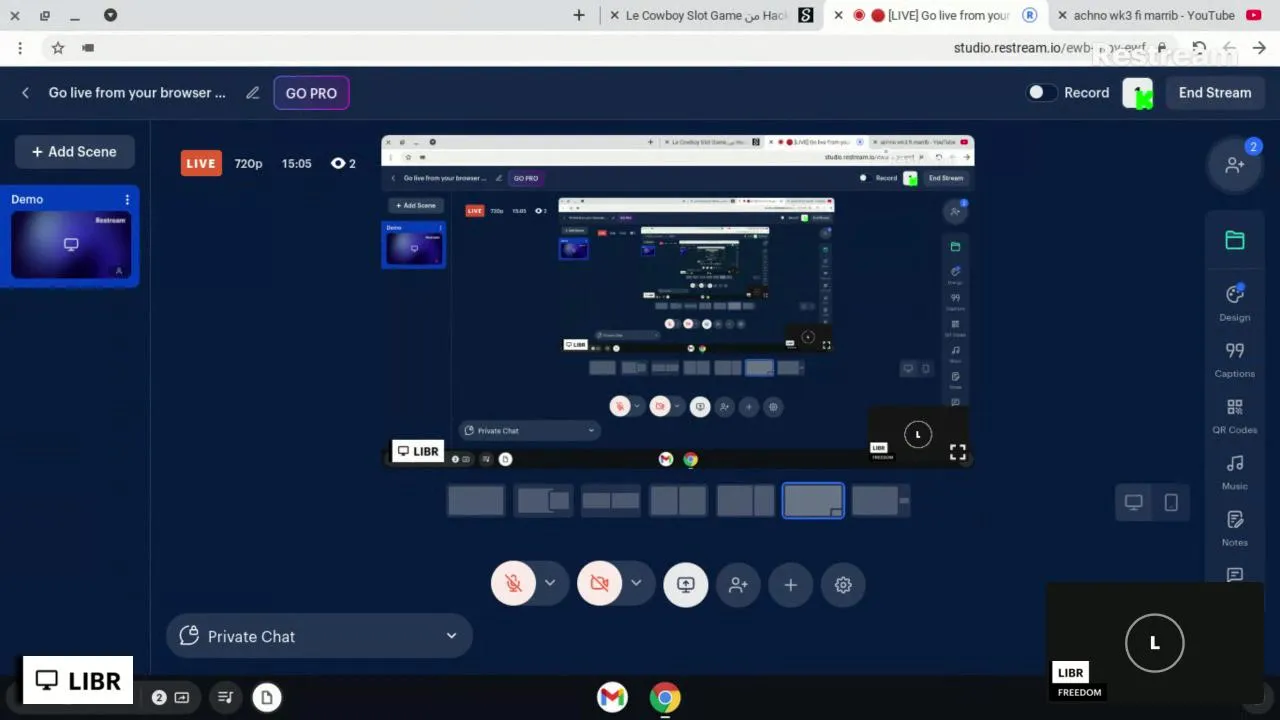Click the LIBR FREEDOM guest tile
This screenshot has width=1280, height=720.
[1153, 642]
